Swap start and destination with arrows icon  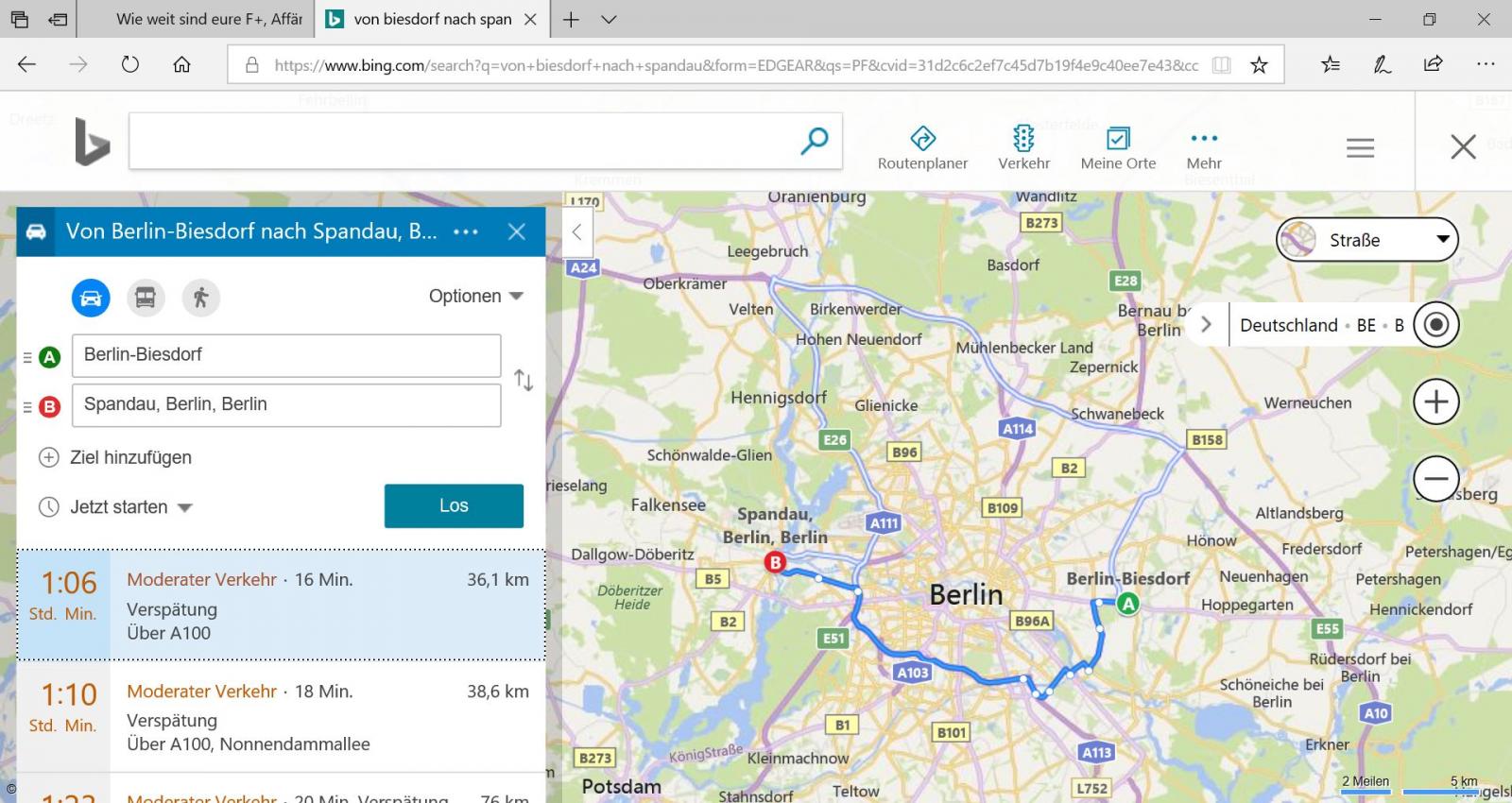pos(524,380)
